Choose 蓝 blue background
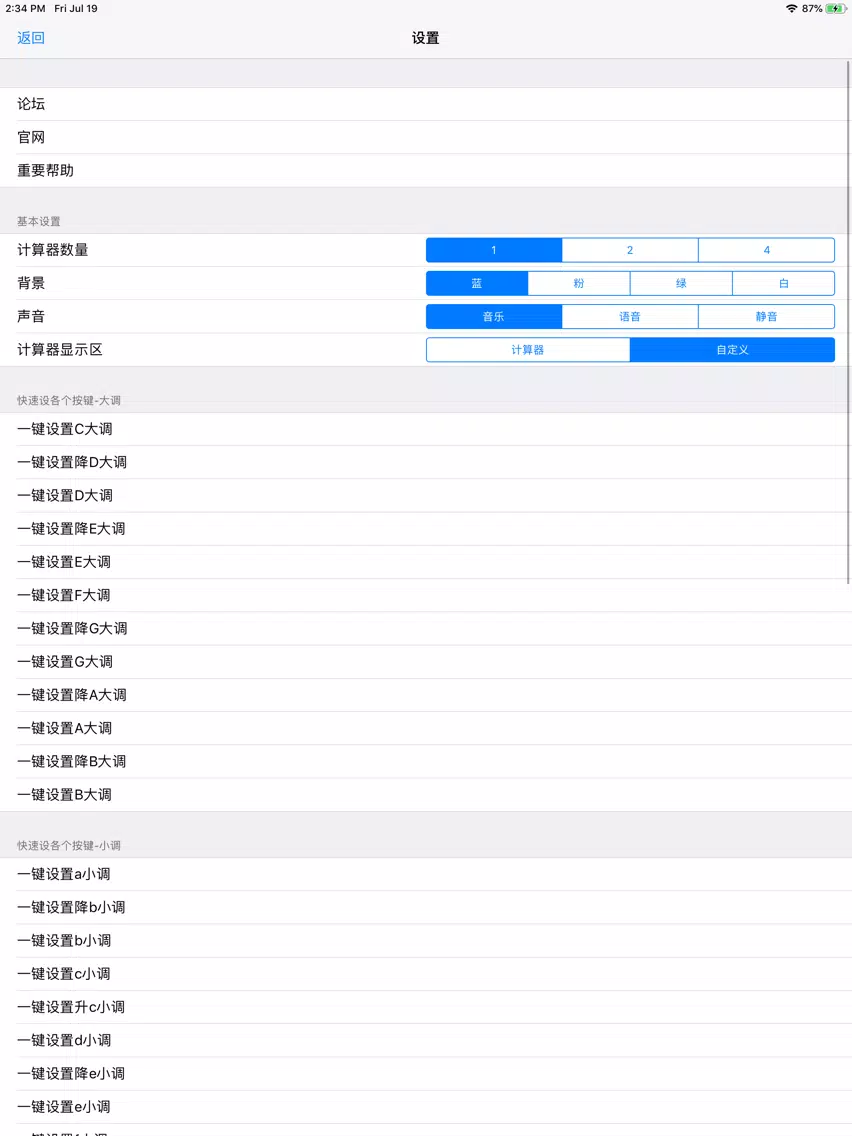The image size is (852, 1136). (x=477, y=283)
